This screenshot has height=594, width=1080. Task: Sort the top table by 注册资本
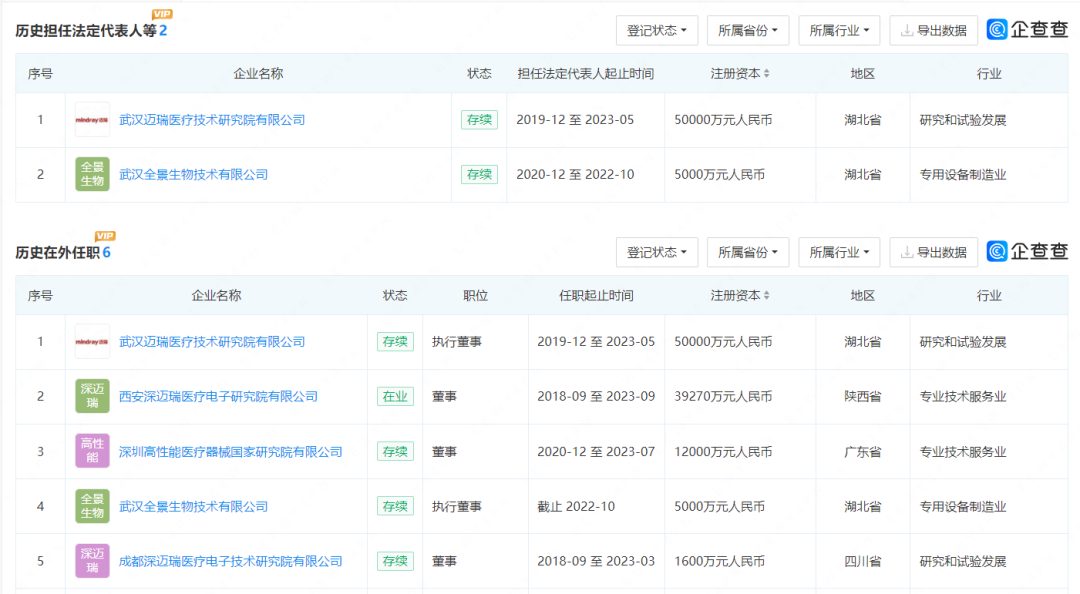coord(740,74)
